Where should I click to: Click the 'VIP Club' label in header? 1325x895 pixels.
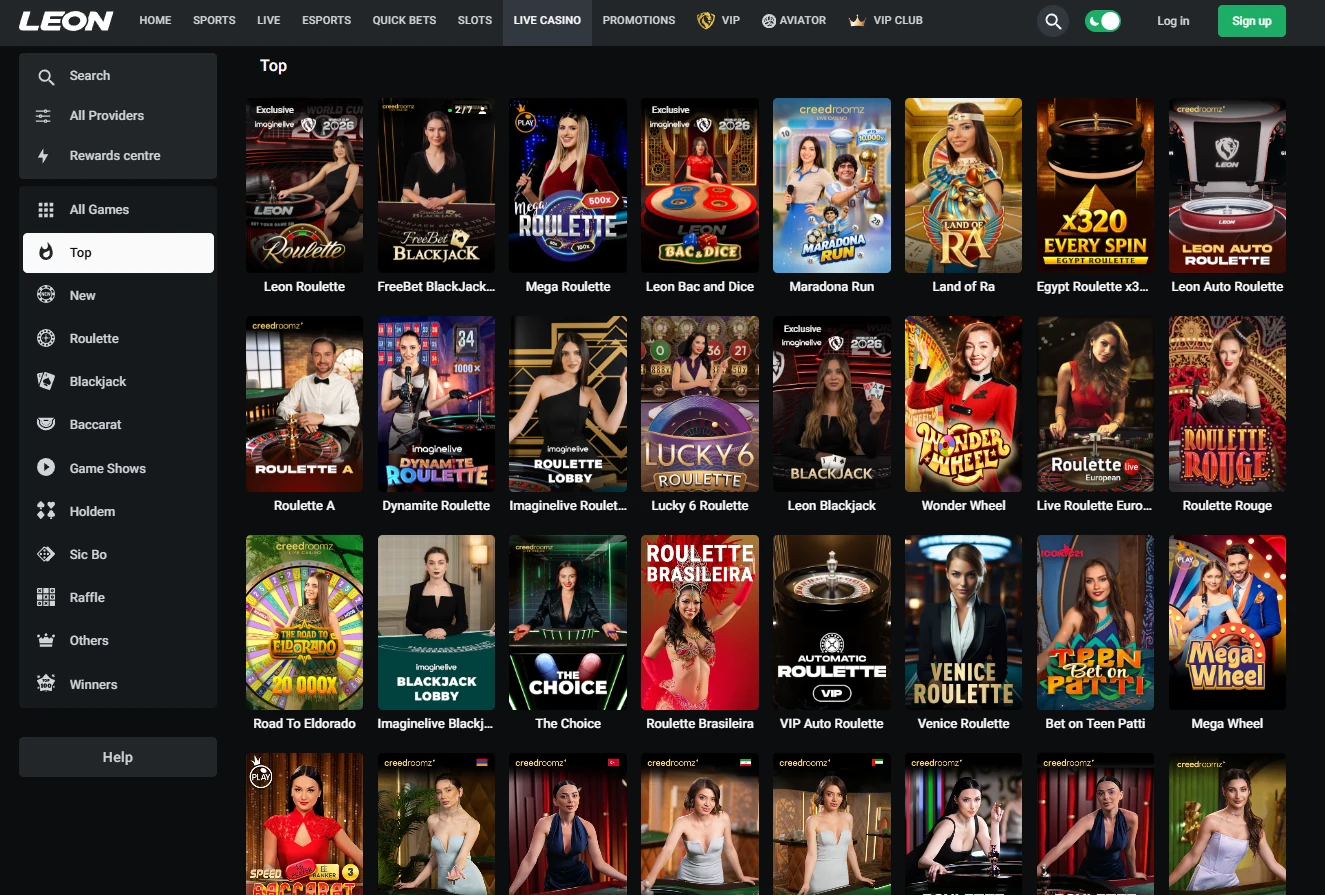coord(898,20)
